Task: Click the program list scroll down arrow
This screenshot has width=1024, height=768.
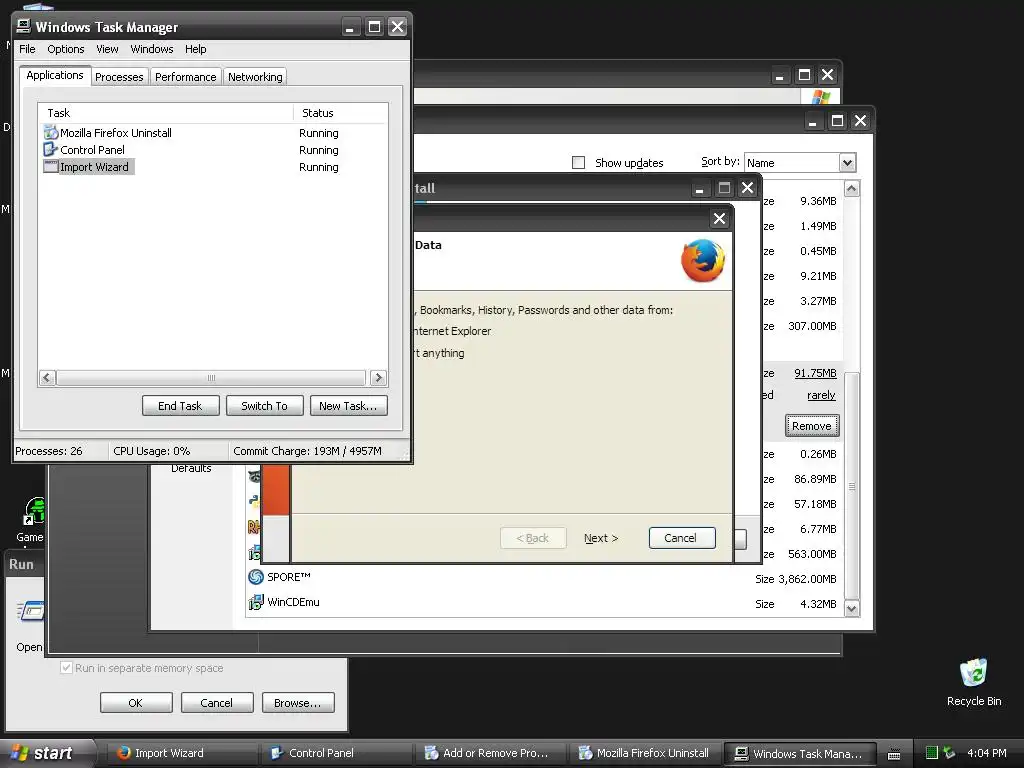Action: tap(852, 609)
